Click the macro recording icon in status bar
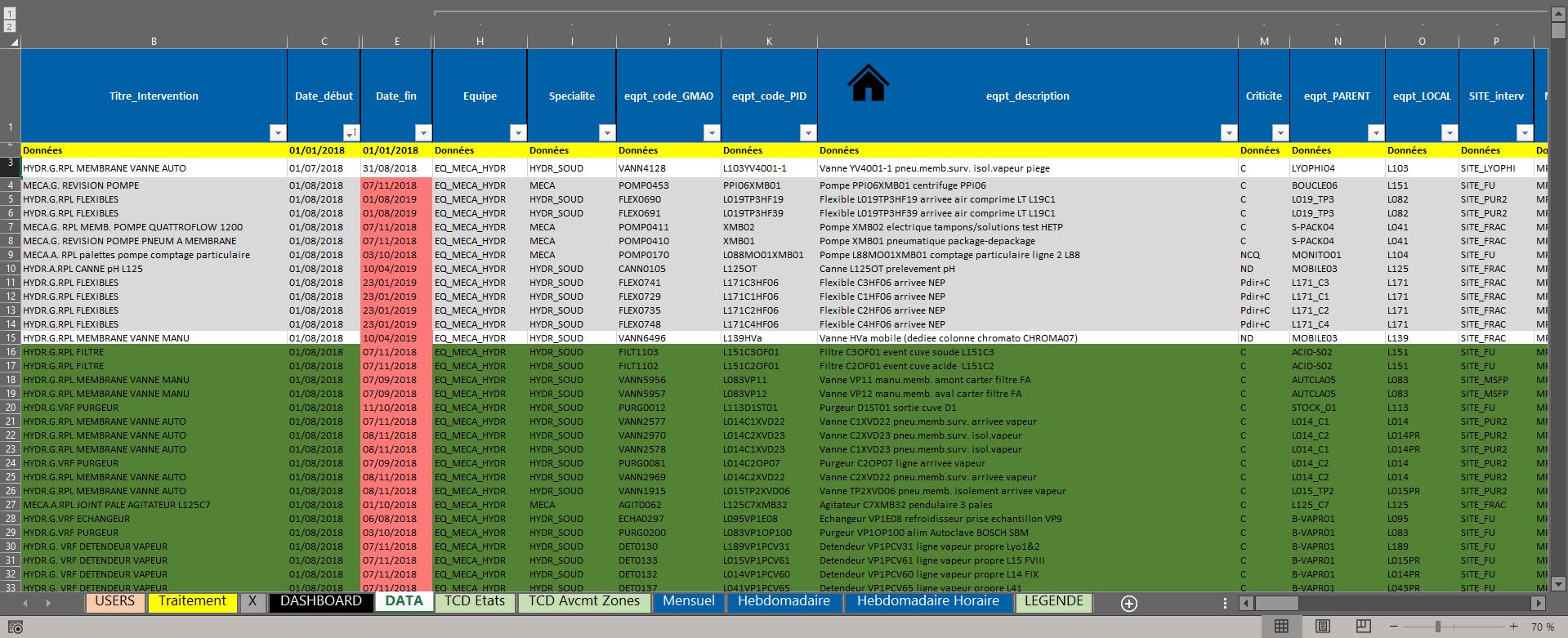The width and height of the screenshot is (1568, 638). click(x=16, y=627)
